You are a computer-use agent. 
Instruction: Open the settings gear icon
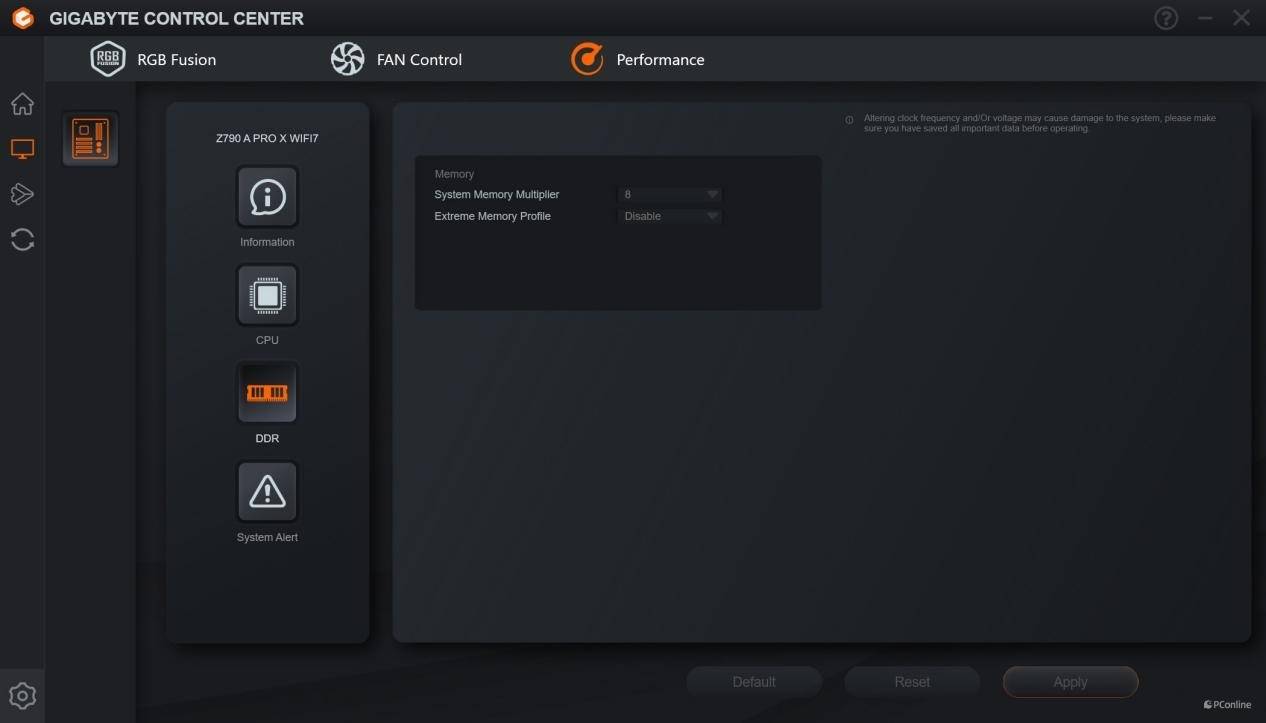(x=22, y=695)
